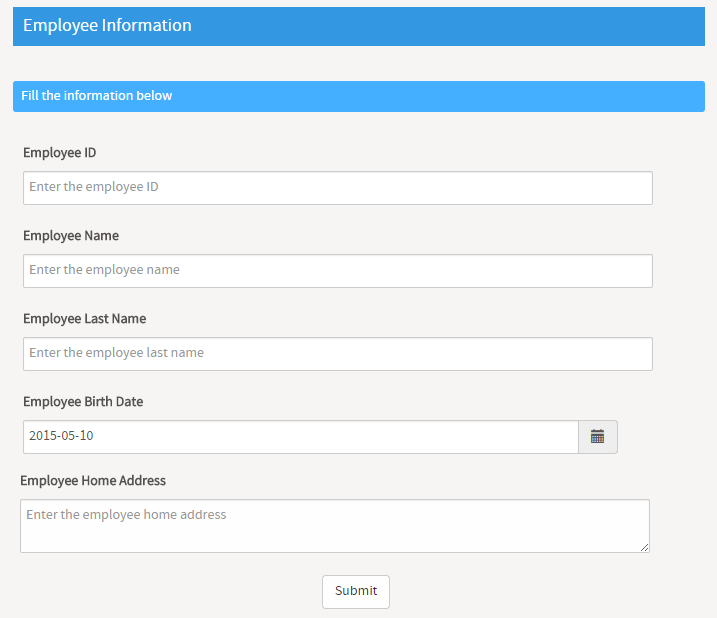The height and width of the screenshot is (618, 717).
Task: Click the Employee Home Address label
Action: click(93, 481)
